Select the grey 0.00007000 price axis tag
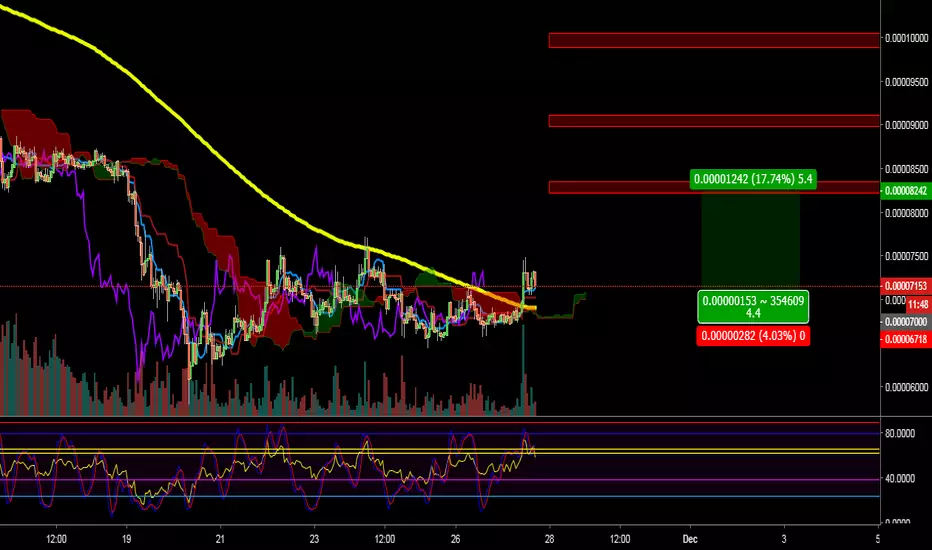This screenshot has height=550, width=932. point(906,322)
